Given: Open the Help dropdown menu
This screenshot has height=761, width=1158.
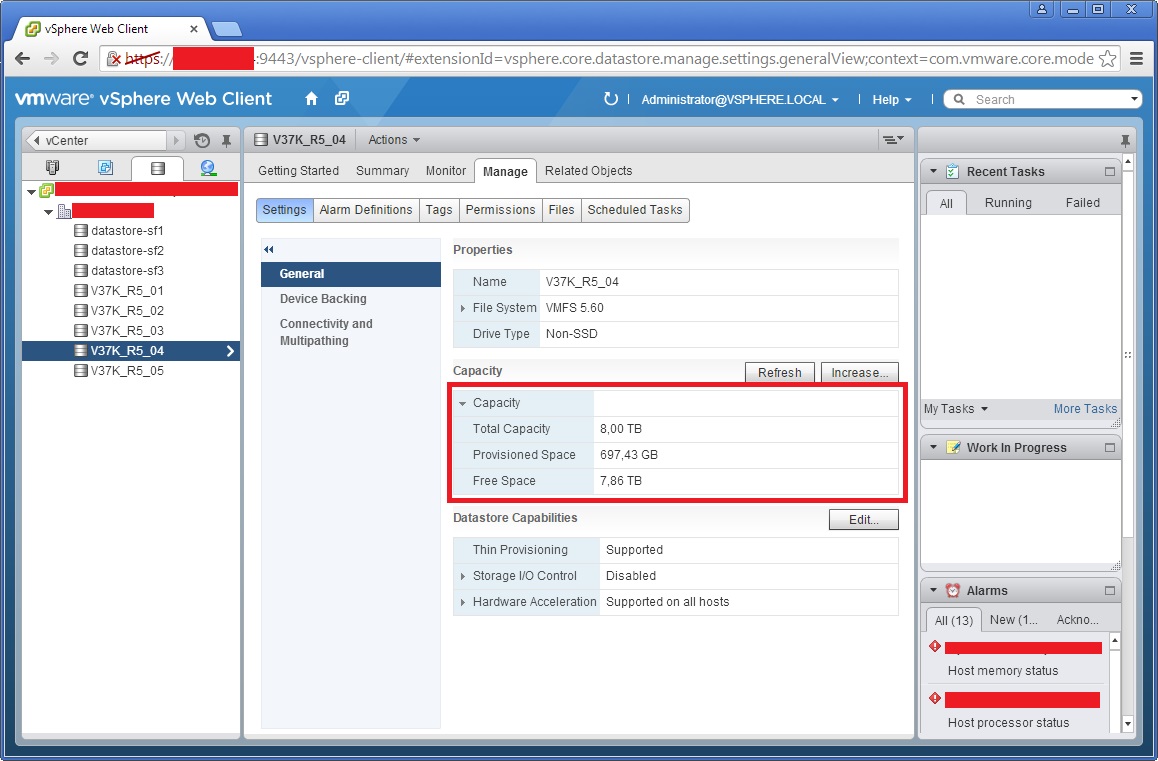Looking at the screenshot, I should coord(891,100).
